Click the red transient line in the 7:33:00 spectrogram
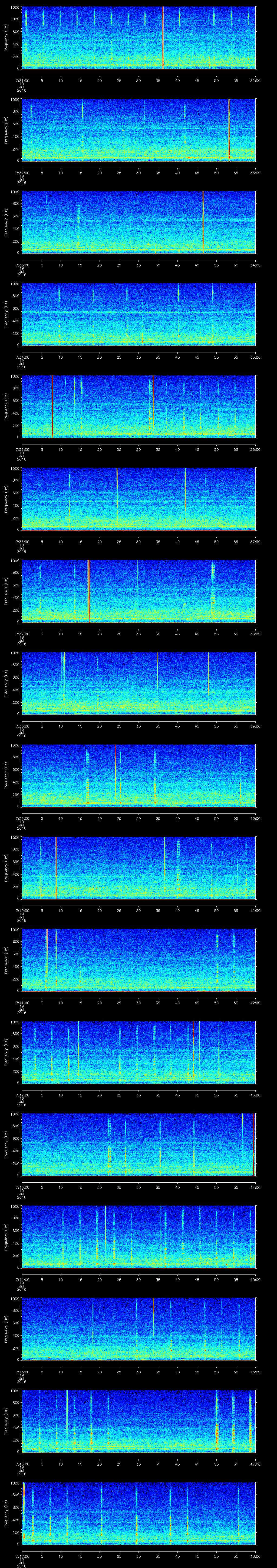 [x=203, y=222]
